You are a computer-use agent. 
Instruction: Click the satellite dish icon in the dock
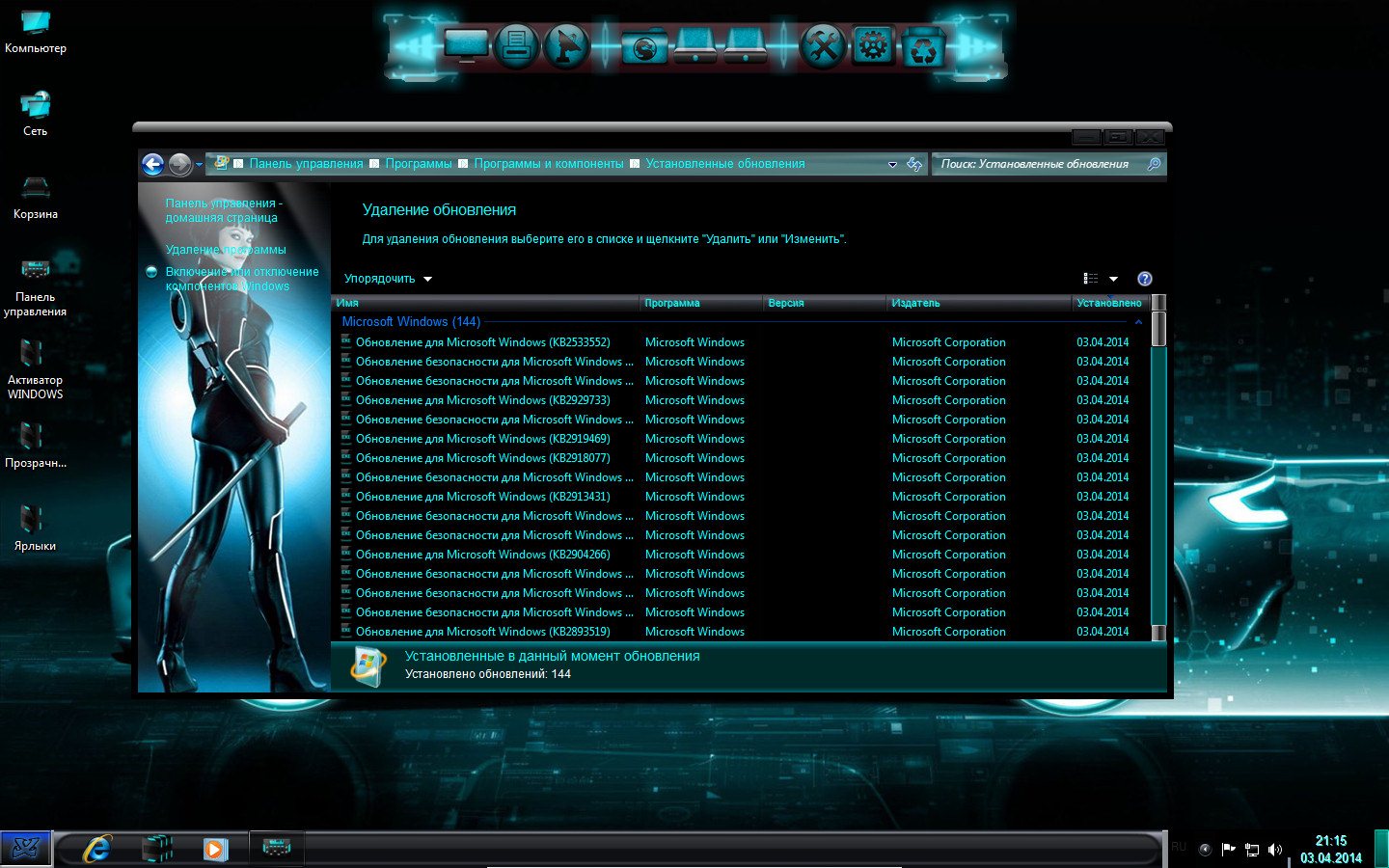[566, 45]
